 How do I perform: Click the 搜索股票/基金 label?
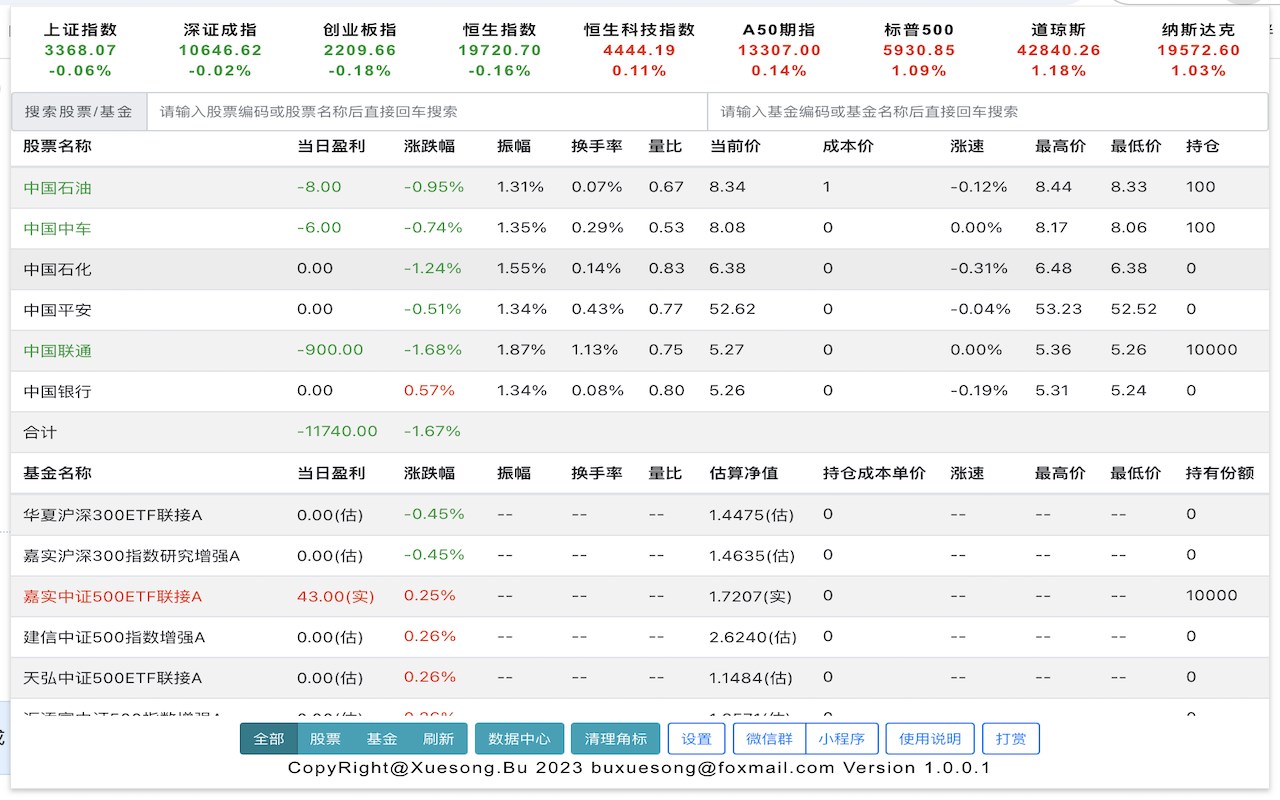79,112
